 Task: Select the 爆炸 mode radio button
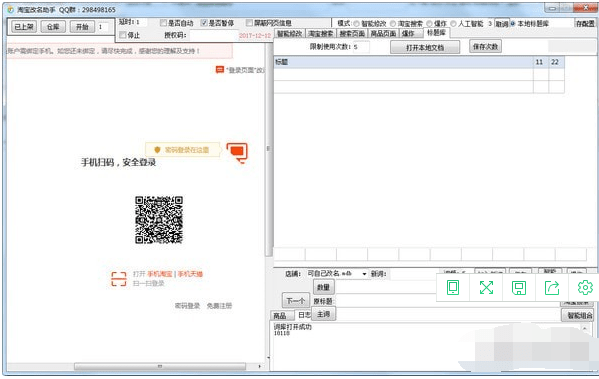pos(429,24)
